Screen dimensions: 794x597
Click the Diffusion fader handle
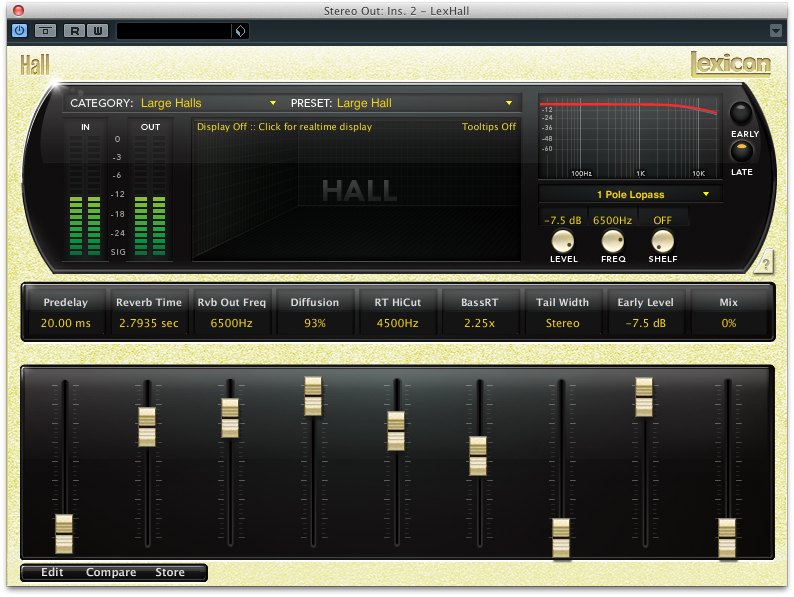[x=313, y=396]
